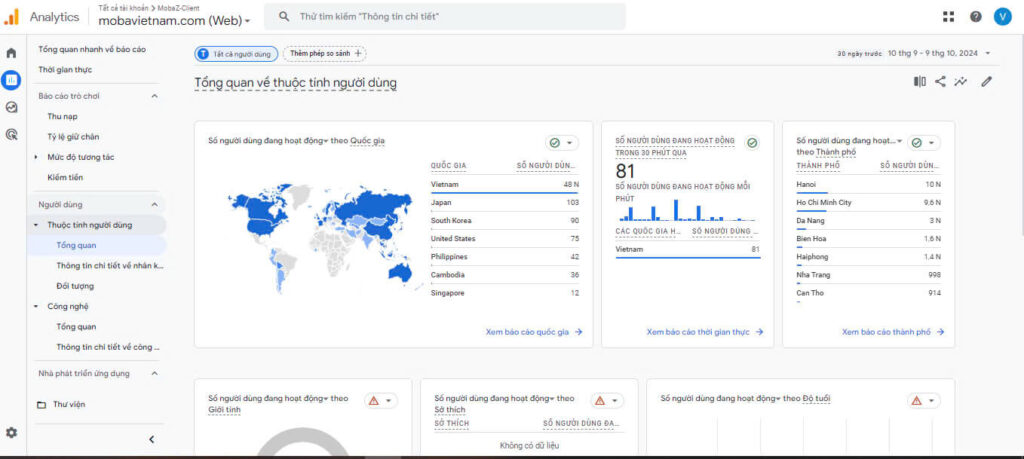Open the Insights sparkline icon
The image size is (1024, 459).
(961, 82)
